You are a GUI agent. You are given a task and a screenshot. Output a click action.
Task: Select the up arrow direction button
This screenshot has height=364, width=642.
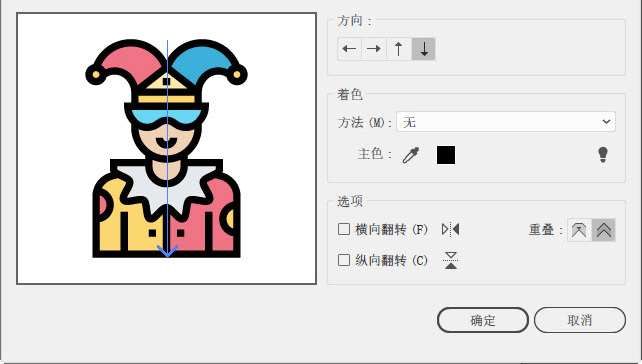(399, 49)
